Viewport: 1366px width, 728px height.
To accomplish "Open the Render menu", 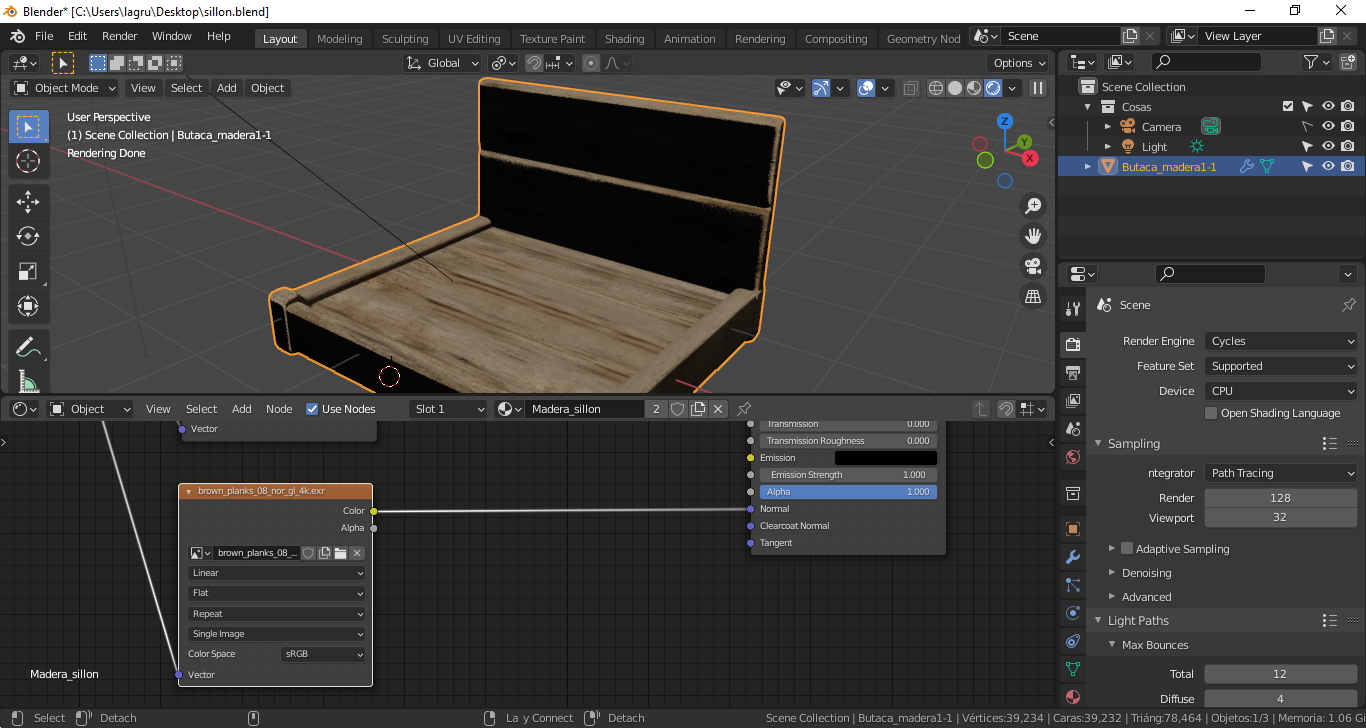I will pyautogui.click(x=120, y=36).
